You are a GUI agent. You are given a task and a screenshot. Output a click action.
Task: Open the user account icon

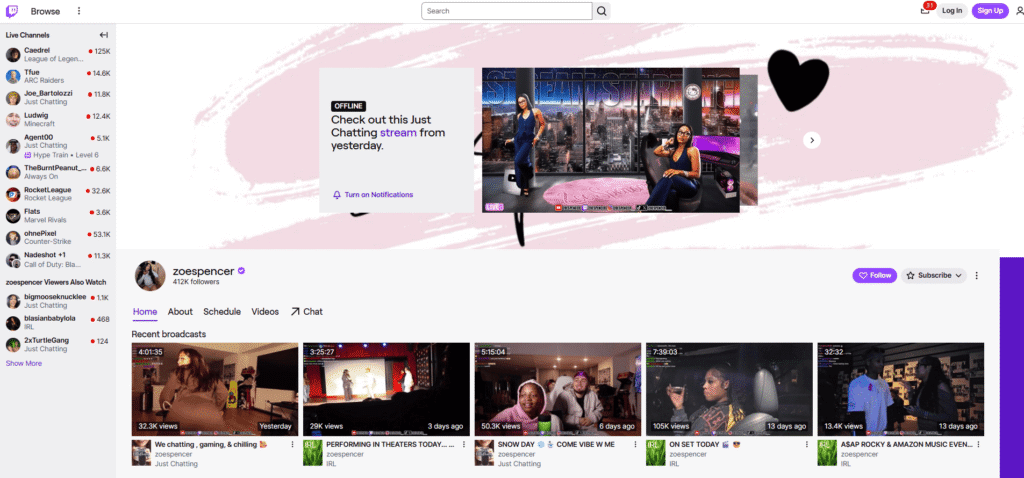click(x=1021, y=11)
